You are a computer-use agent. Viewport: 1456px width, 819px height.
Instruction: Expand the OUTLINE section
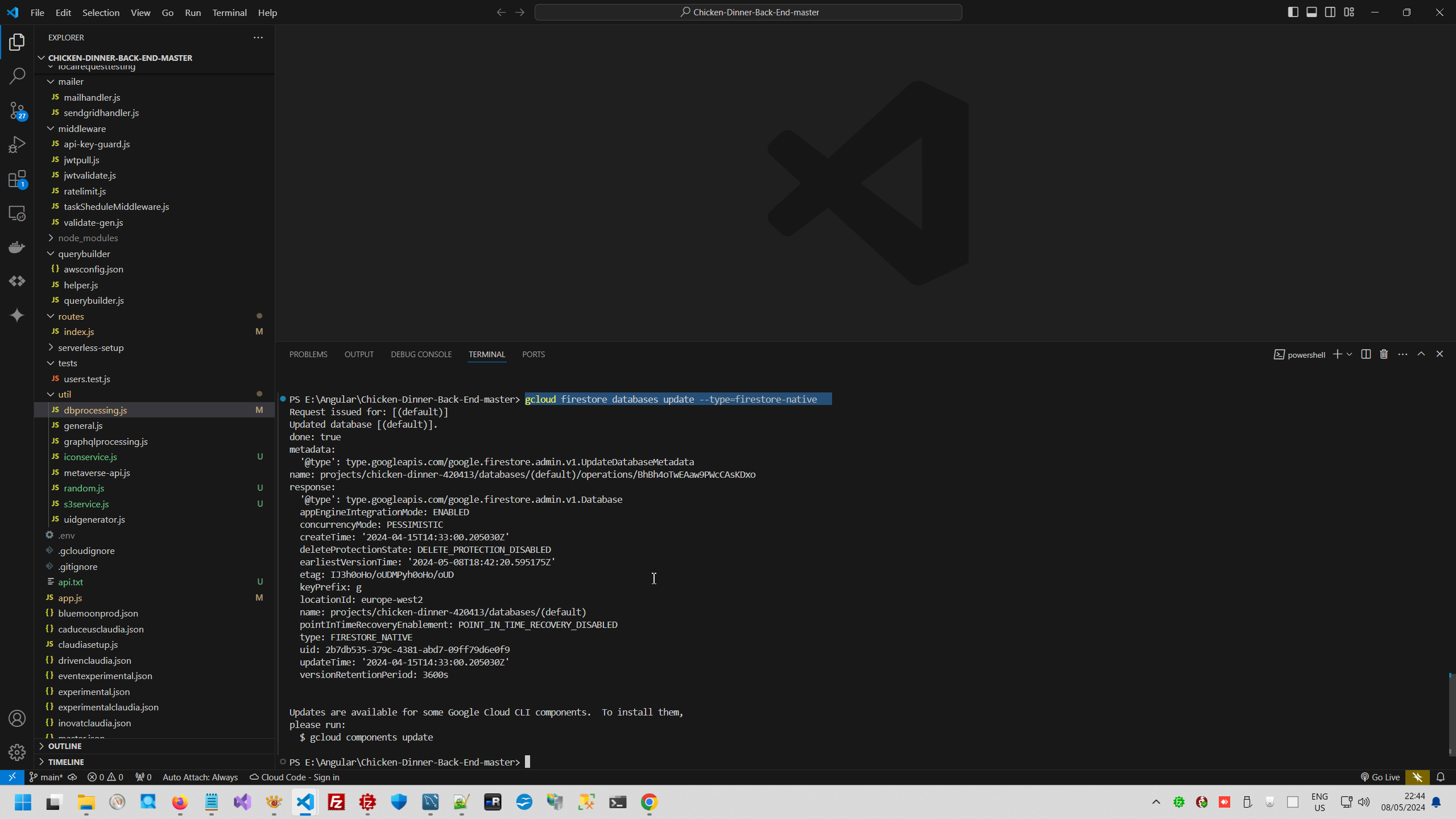[x=65, y=746]
